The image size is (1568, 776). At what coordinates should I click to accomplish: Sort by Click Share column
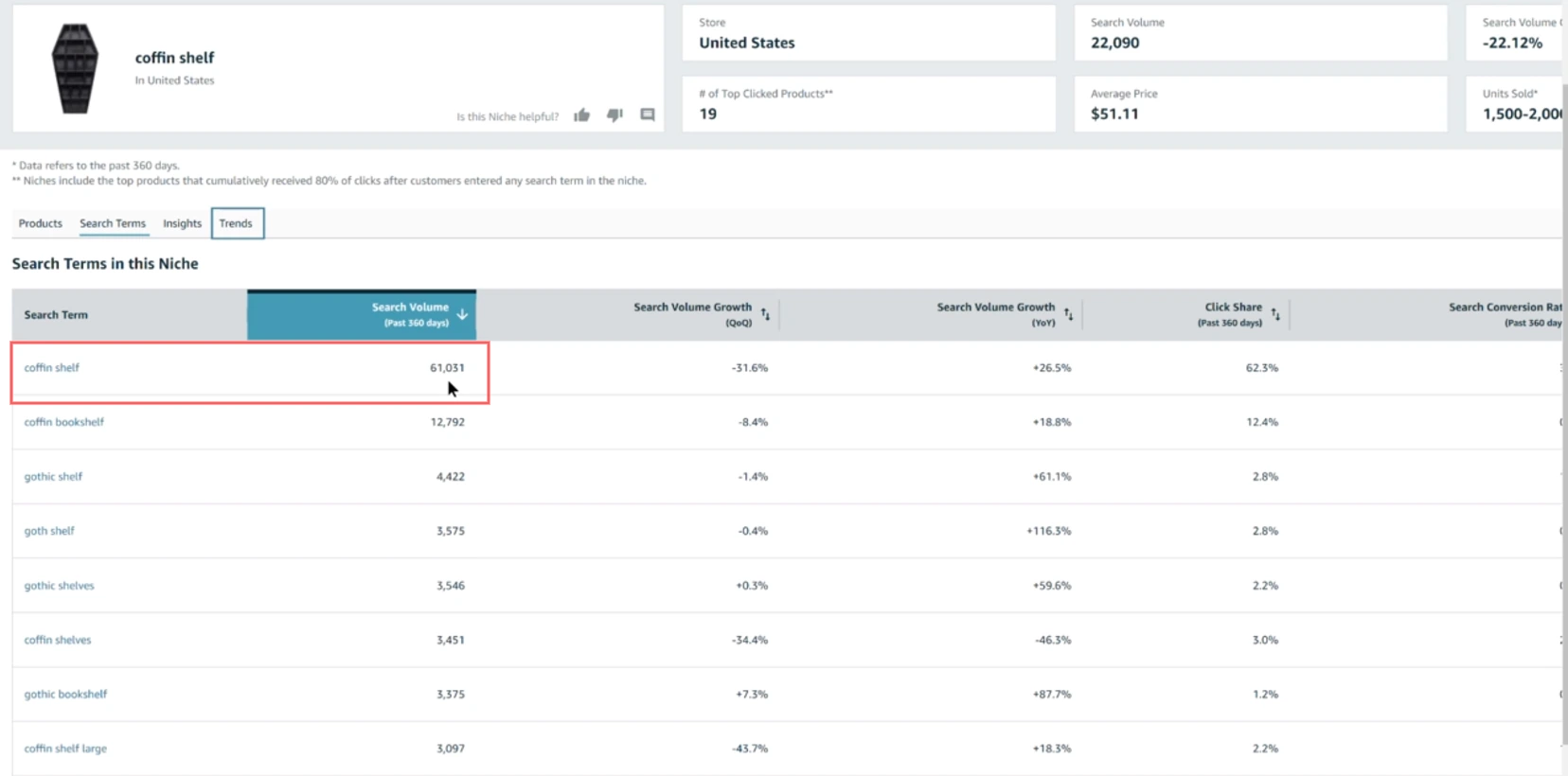click(x=1275, y=314)
